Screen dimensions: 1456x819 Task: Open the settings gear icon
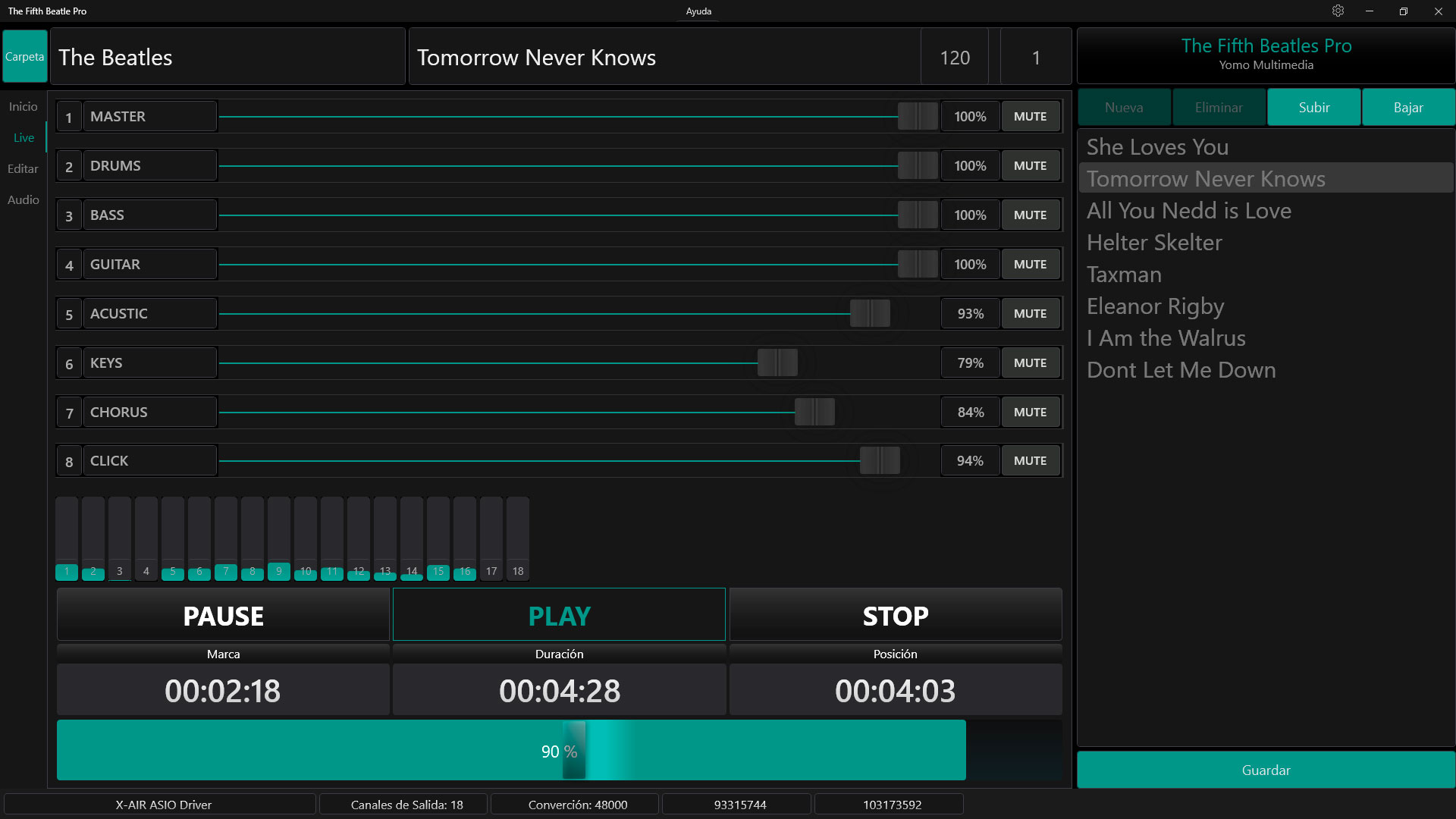[1338, 11]
